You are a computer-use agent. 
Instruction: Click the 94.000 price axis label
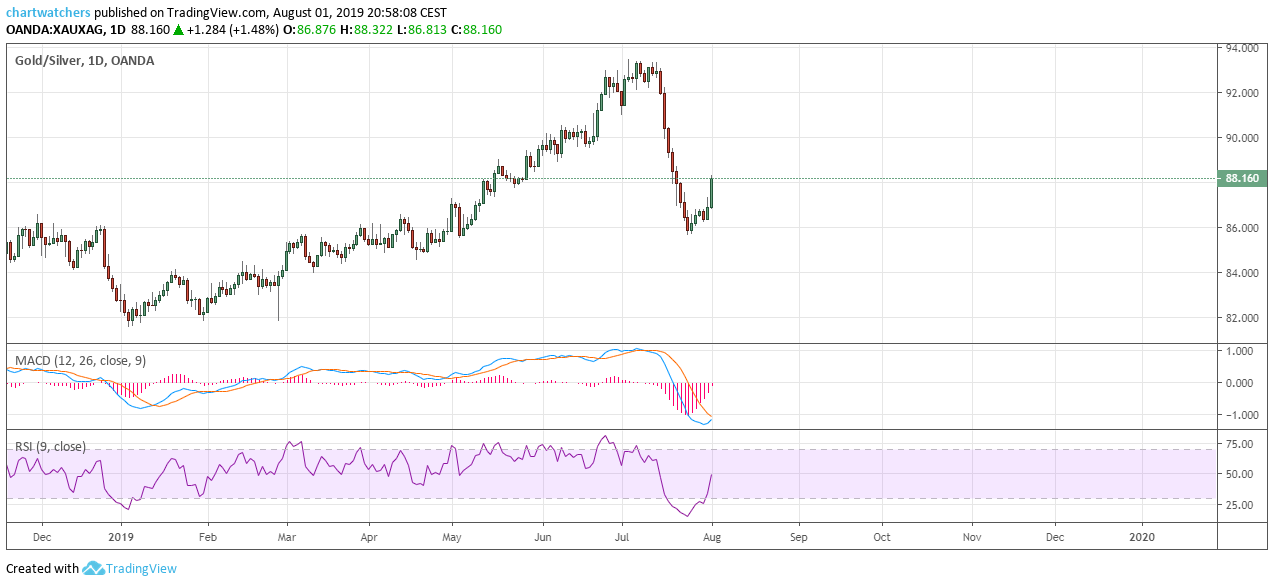tap(1240, 48)
